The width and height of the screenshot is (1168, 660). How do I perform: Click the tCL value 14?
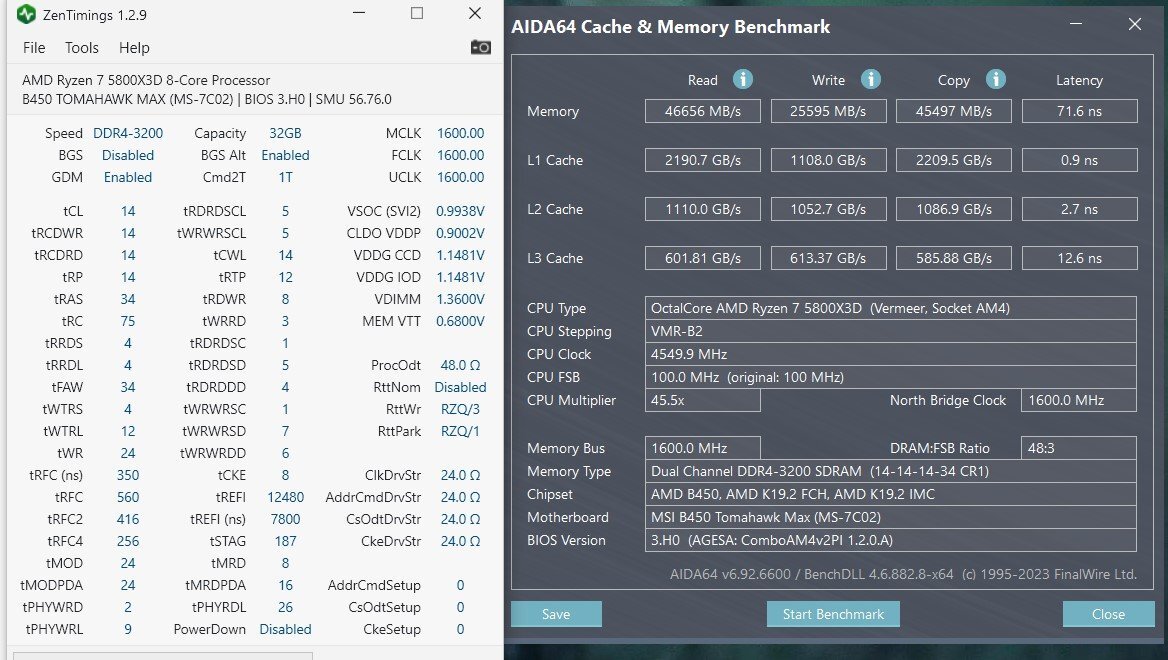point(128,212)
